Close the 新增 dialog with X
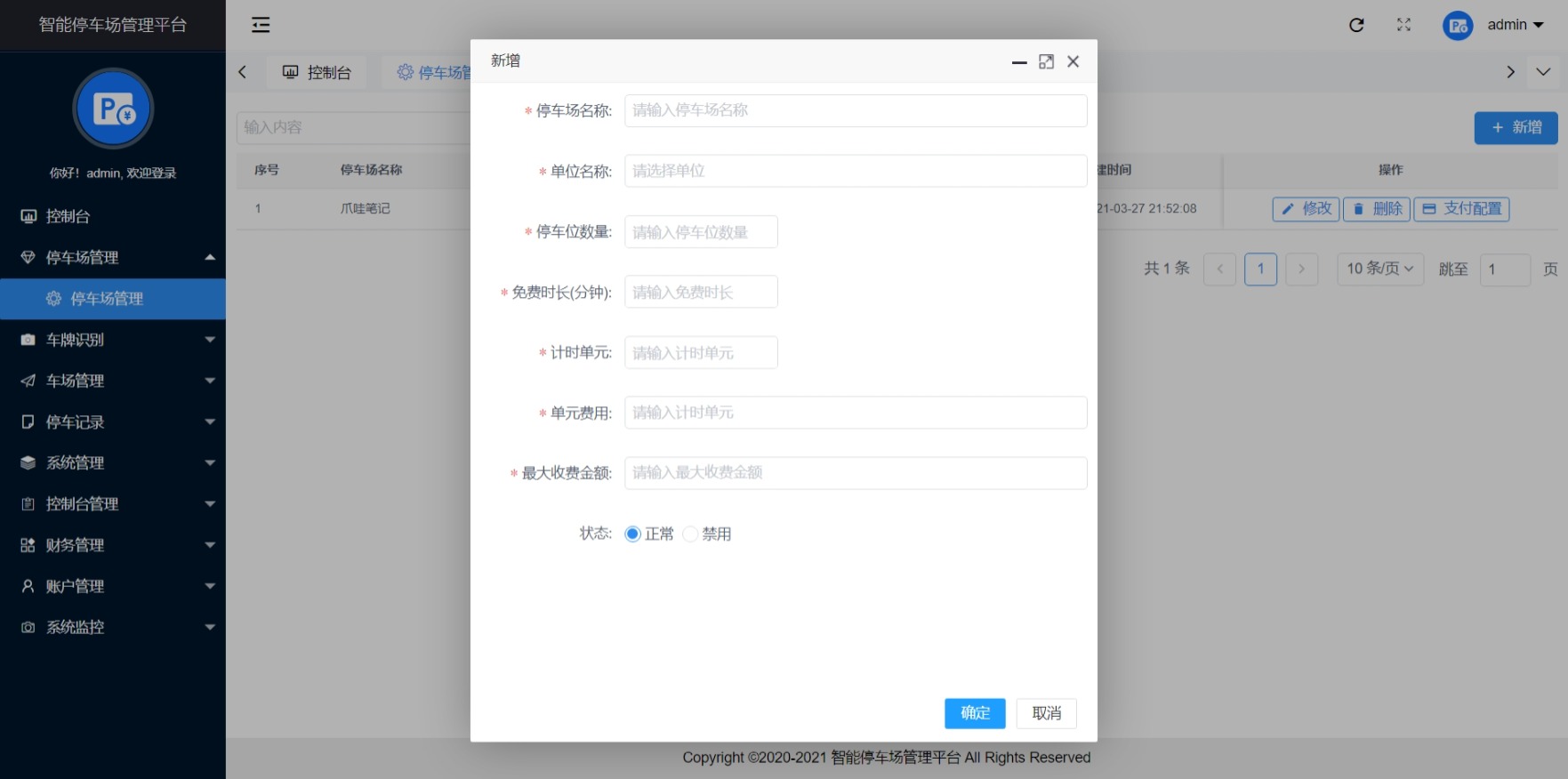The height and width of the screenshot is (779, 1568). click(x=1073, y=61)
